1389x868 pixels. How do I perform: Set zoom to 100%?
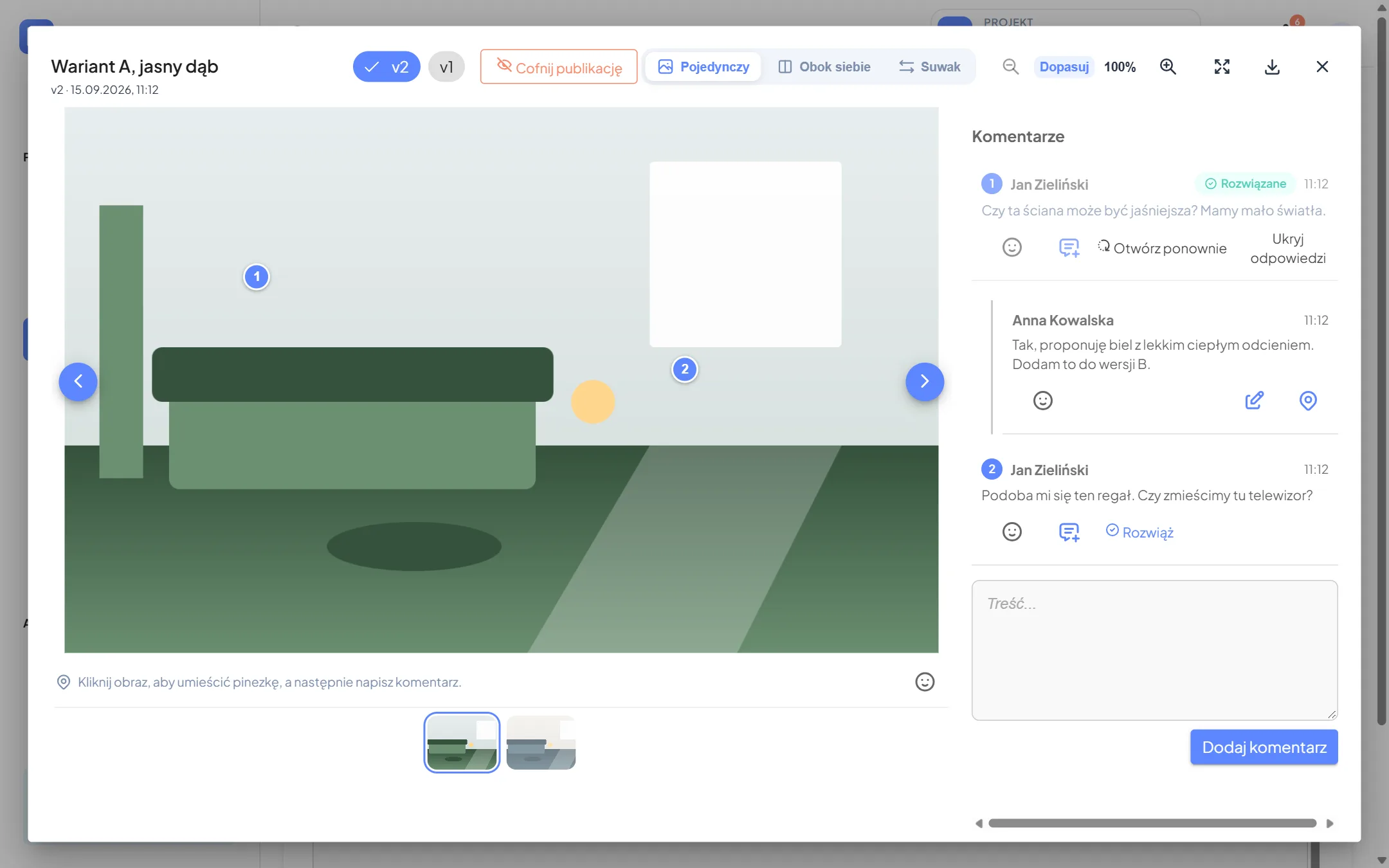pos(1120,67)
